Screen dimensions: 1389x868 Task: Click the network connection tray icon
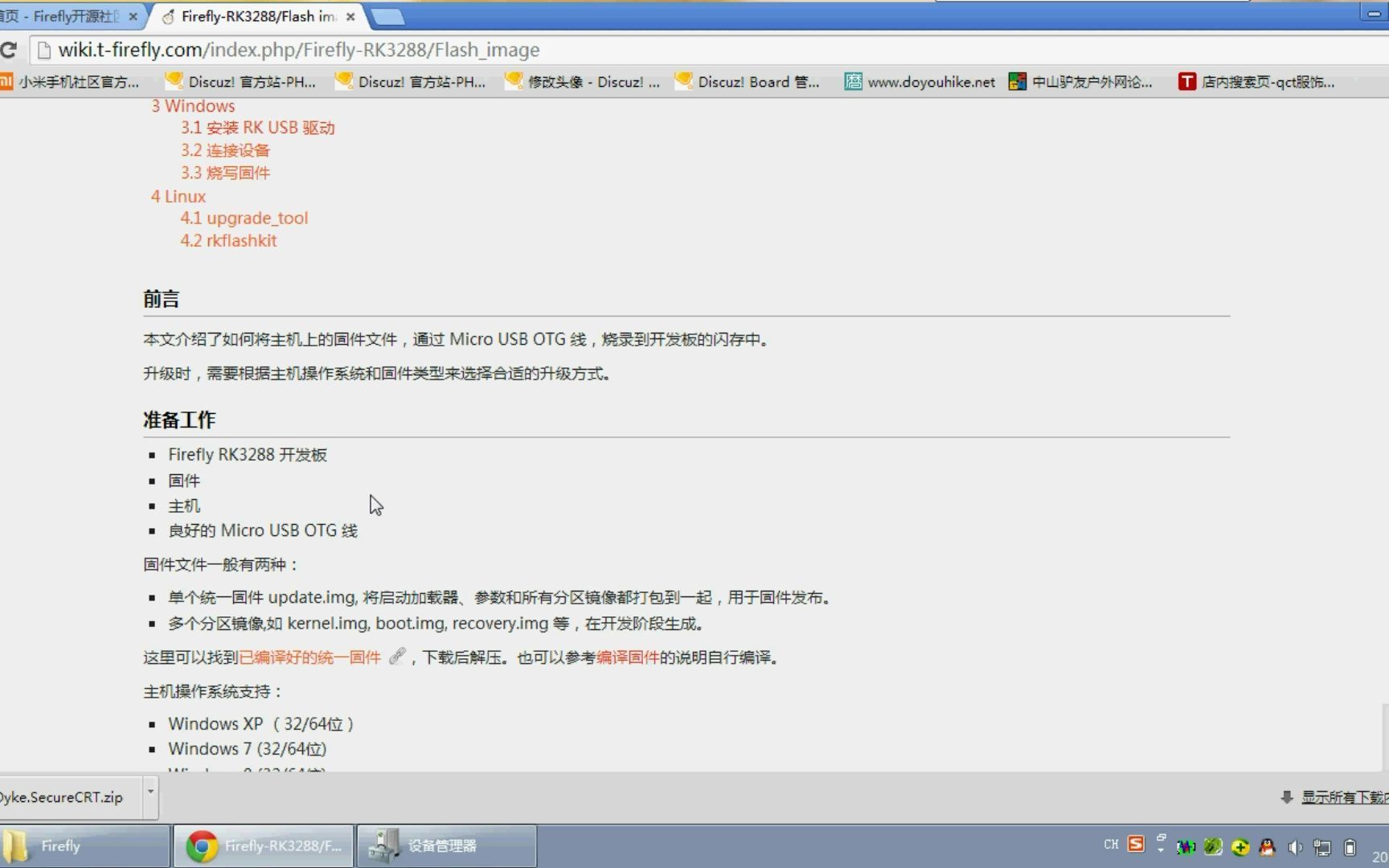point(1322,847)
